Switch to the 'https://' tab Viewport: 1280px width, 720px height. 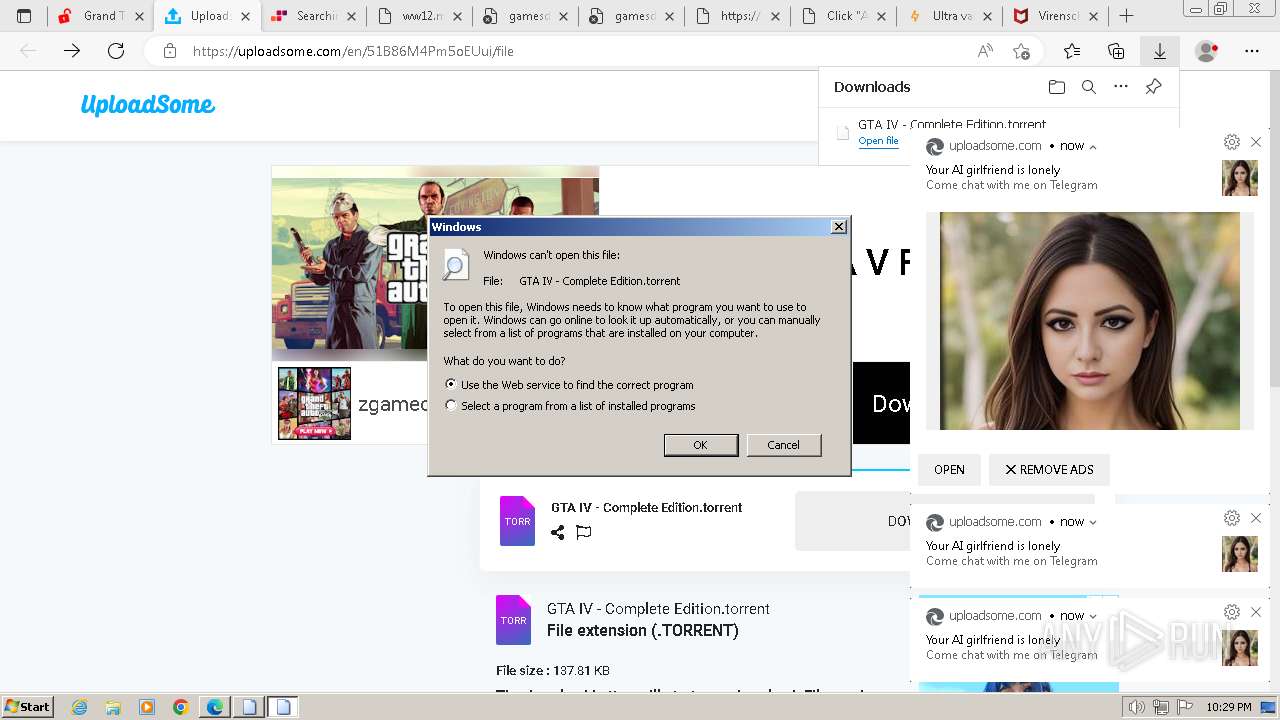pos(738,16)
